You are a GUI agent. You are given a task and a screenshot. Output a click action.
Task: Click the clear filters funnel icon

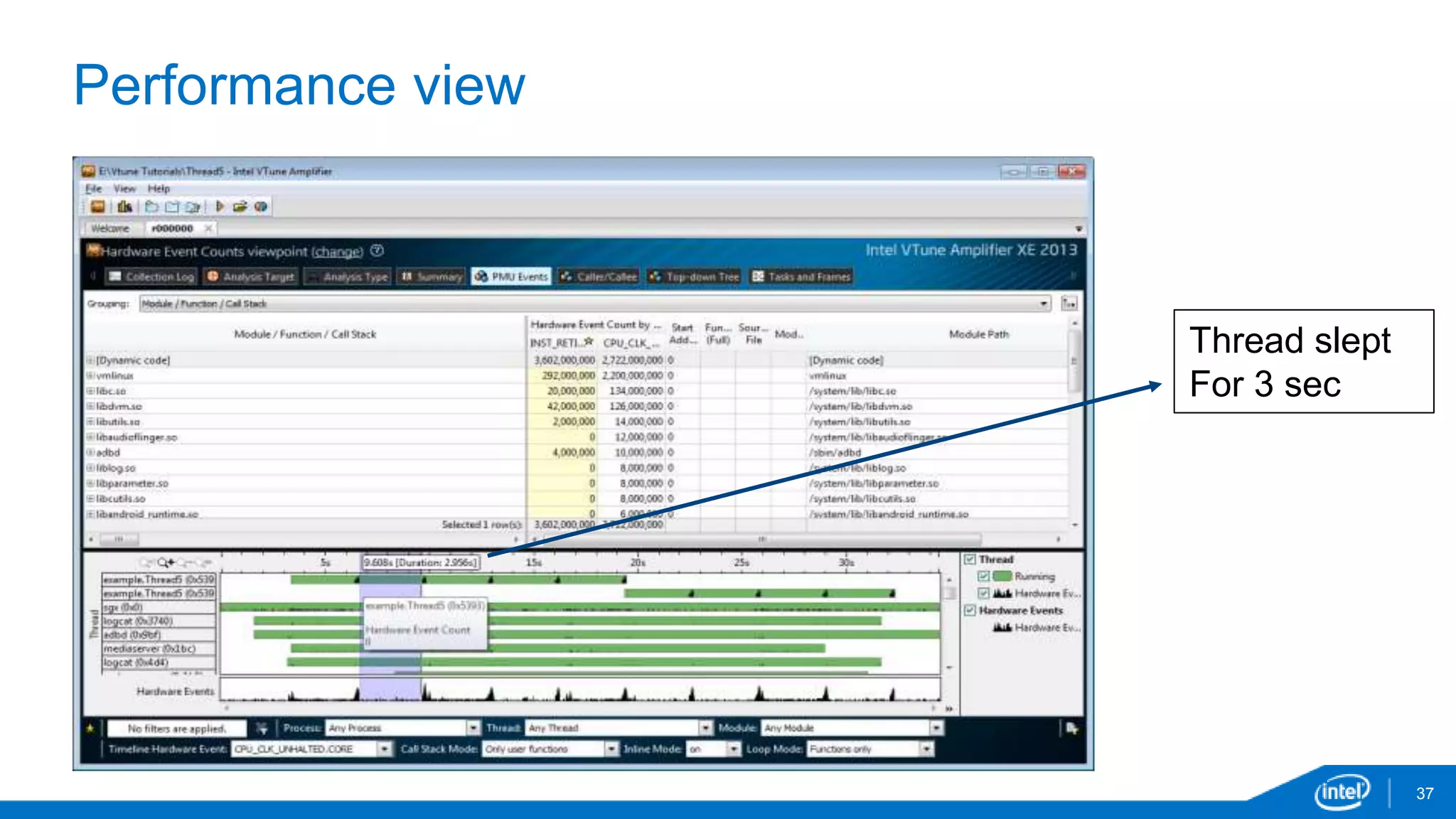[x=262, y=728]
